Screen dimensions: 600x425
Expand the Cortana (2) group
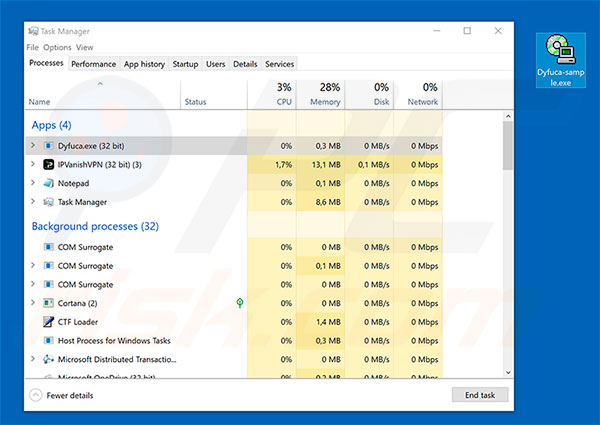coord(33,303)
